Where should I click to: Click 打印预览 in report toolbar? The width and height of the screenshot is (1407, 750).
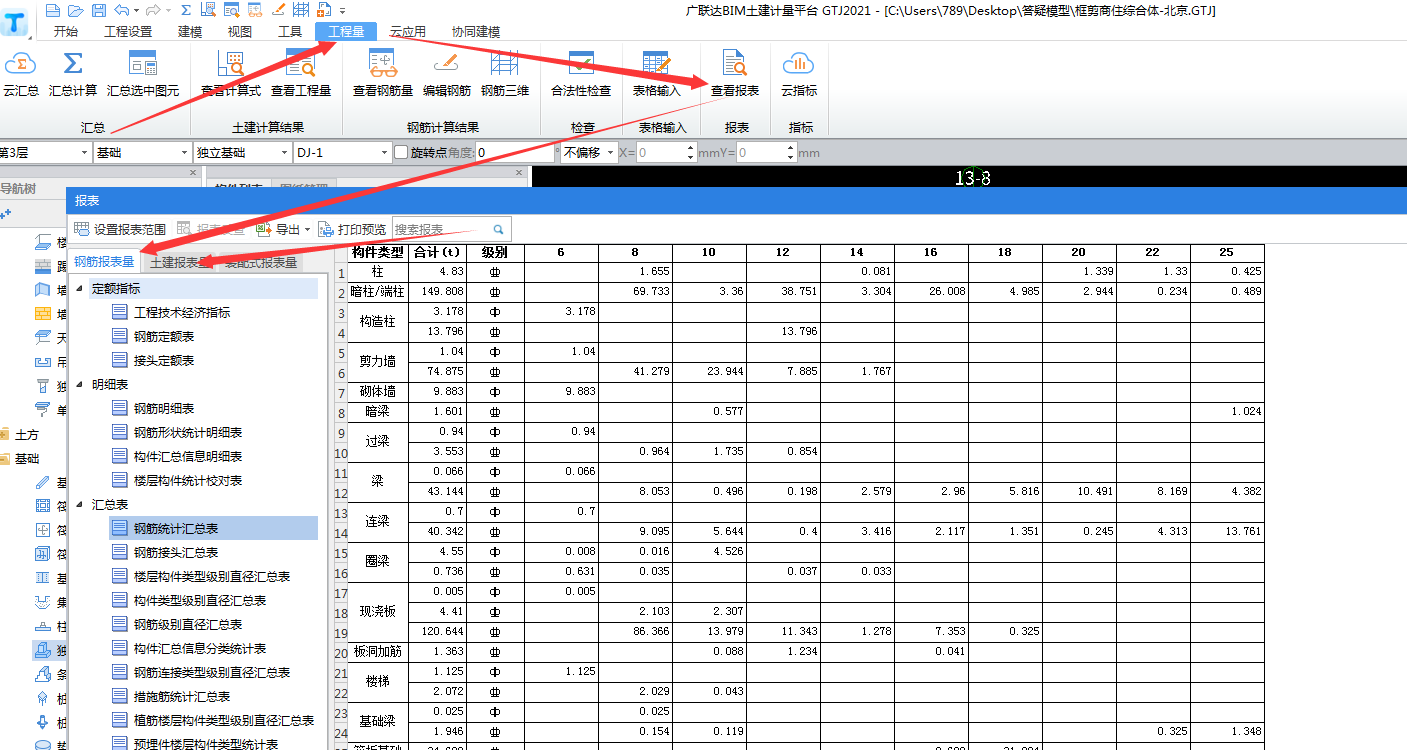(x=352, y=229)
